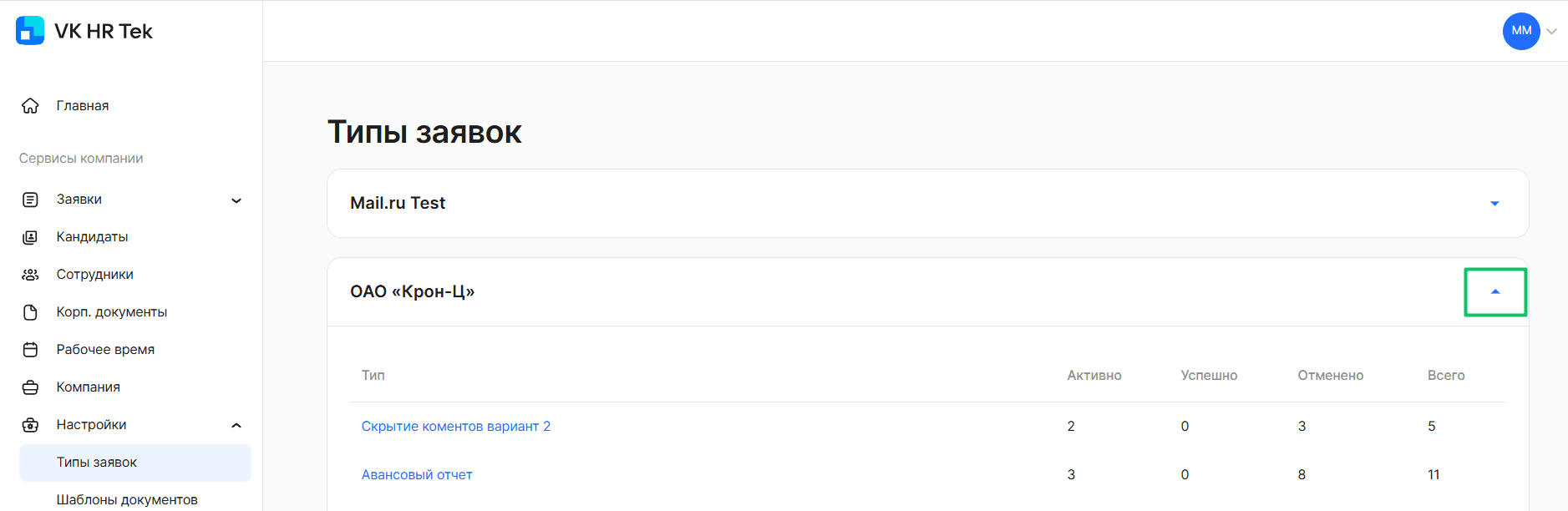The height and width of the screenshot is (511, 1568).
Task: Open the Главная home icon
Action: 30,106
